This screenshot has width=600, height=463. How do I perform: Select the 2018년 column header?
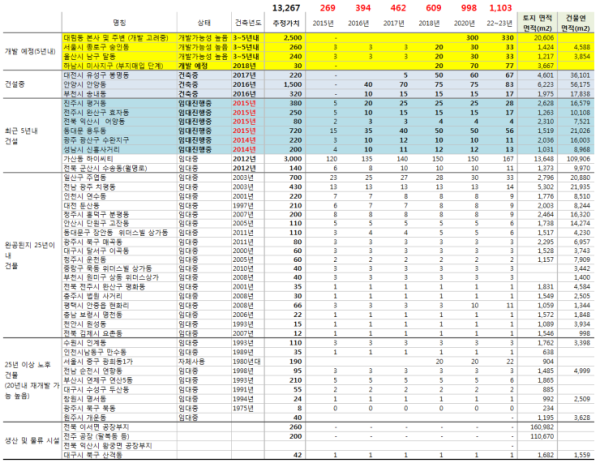[429, 23]
